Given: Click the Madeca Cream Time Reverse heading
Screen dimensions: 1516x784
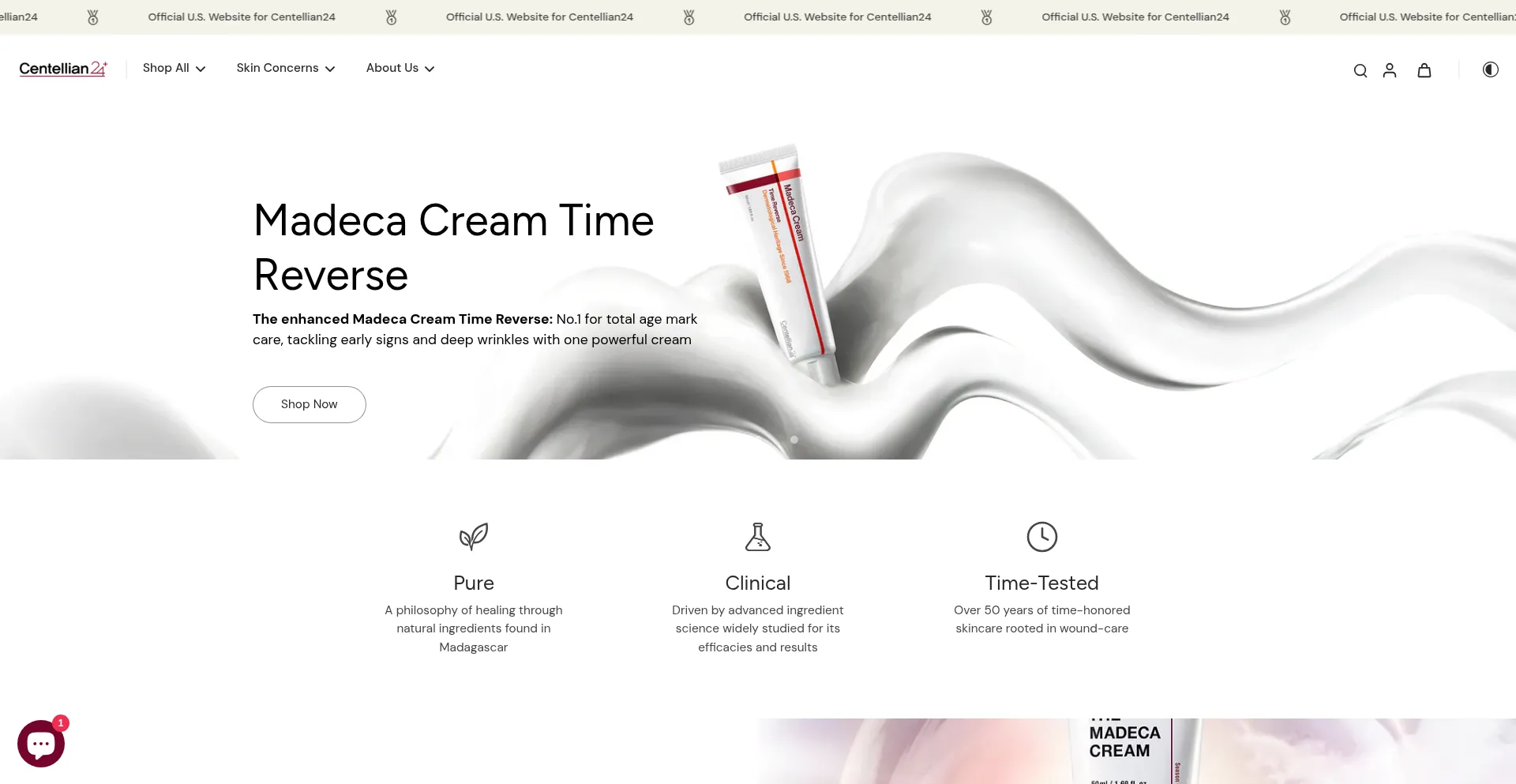Looking at the screenshot, I should (453, 247).
